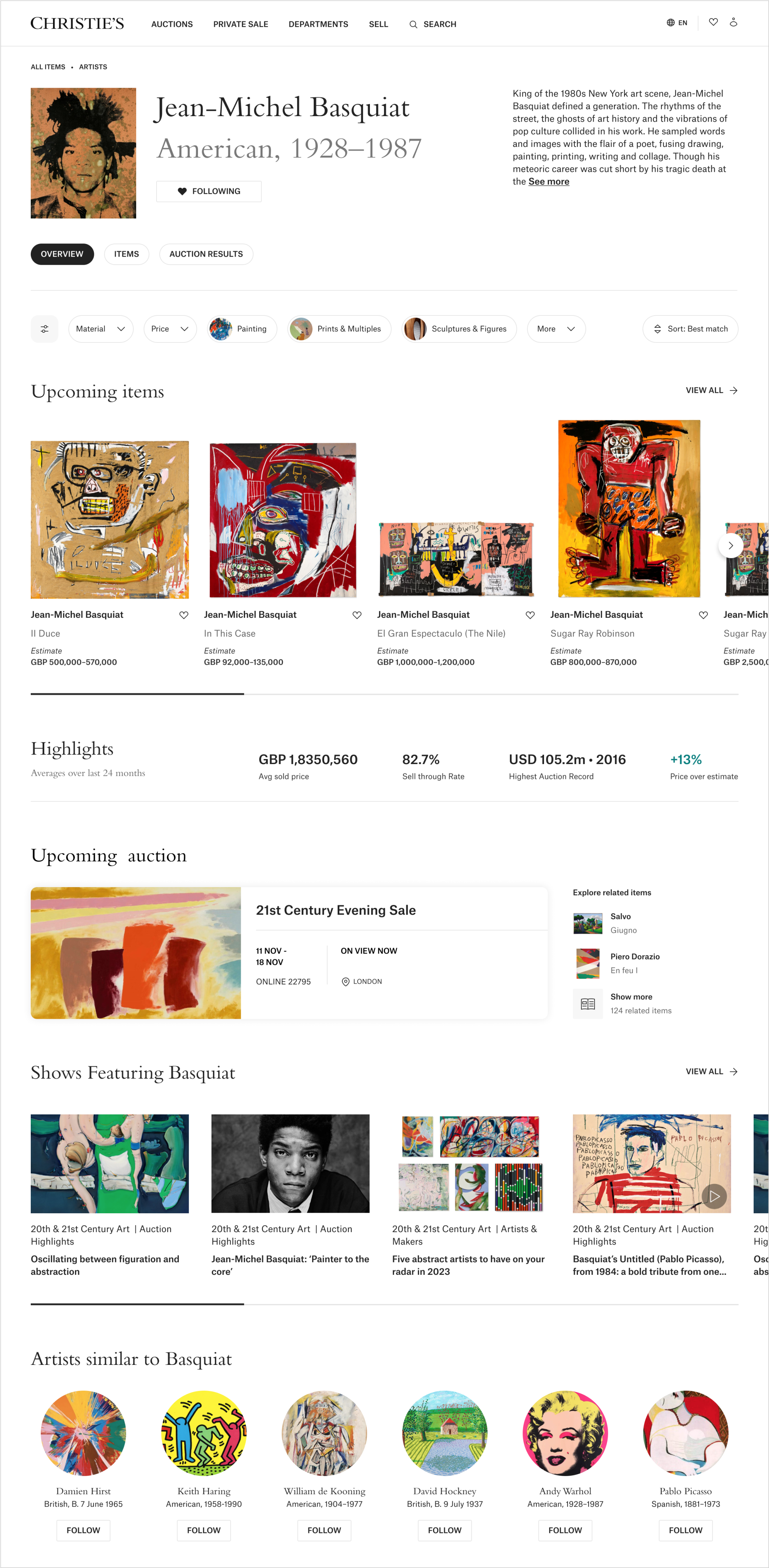Play the Untitled (Pablo Picasso) video
The image size is (769, 1568).
(x=714, y=1196)
